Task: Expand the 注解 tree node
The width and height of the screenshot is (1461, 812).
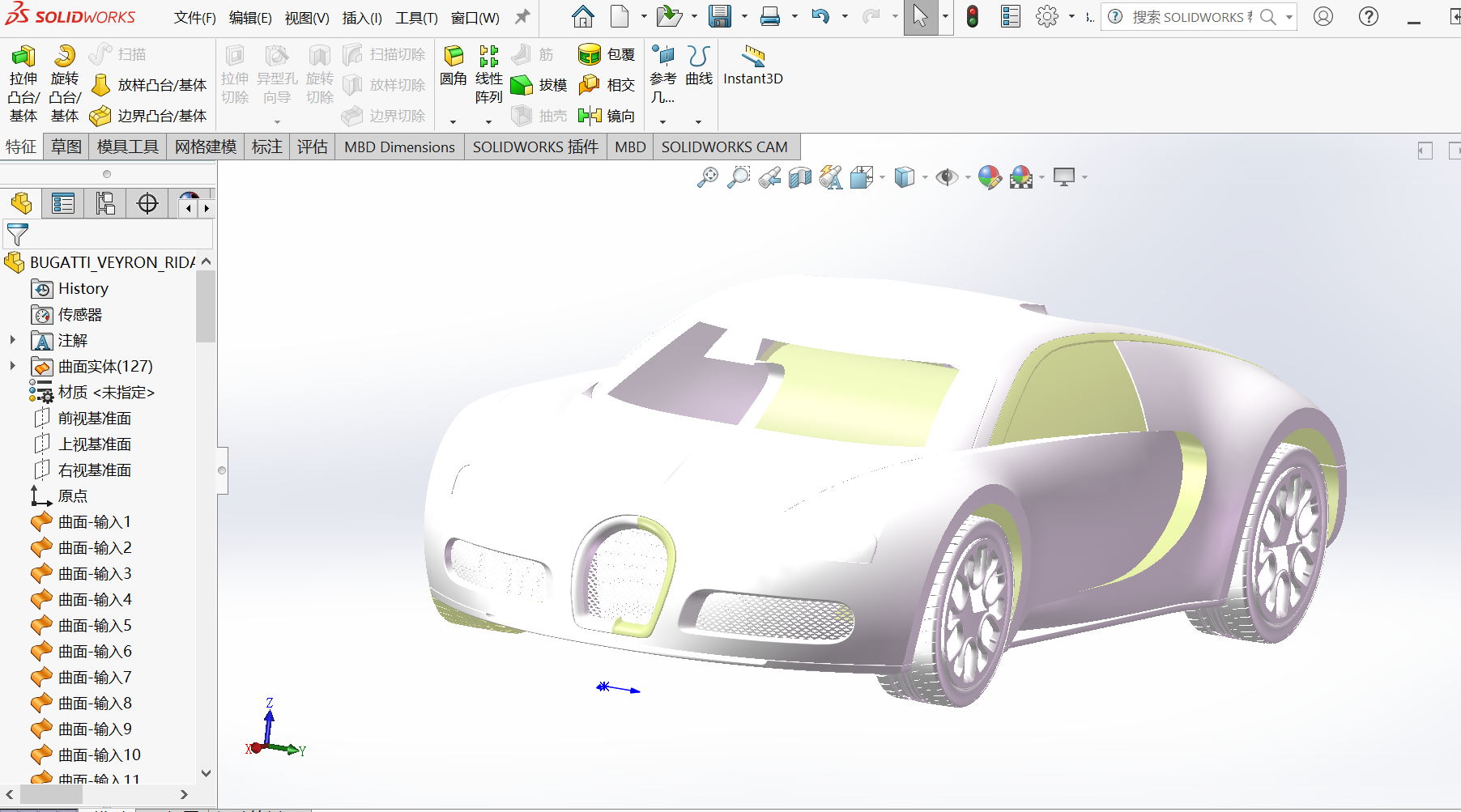Action: point(13,340)
